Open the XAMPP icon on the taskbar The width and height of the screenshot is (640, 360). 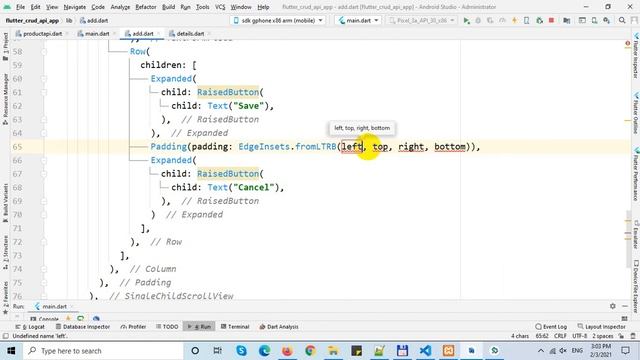[x=448, y=351]
